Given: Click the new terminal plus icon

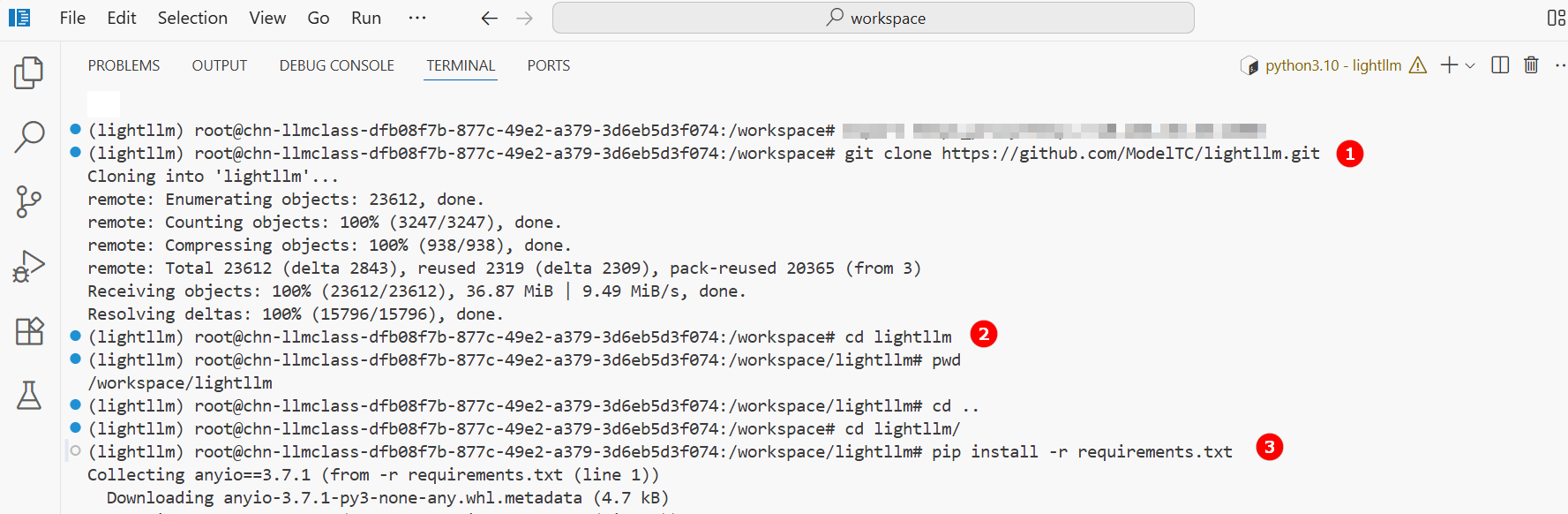Looking at the screenshot, I should (x=1449, y=65).
